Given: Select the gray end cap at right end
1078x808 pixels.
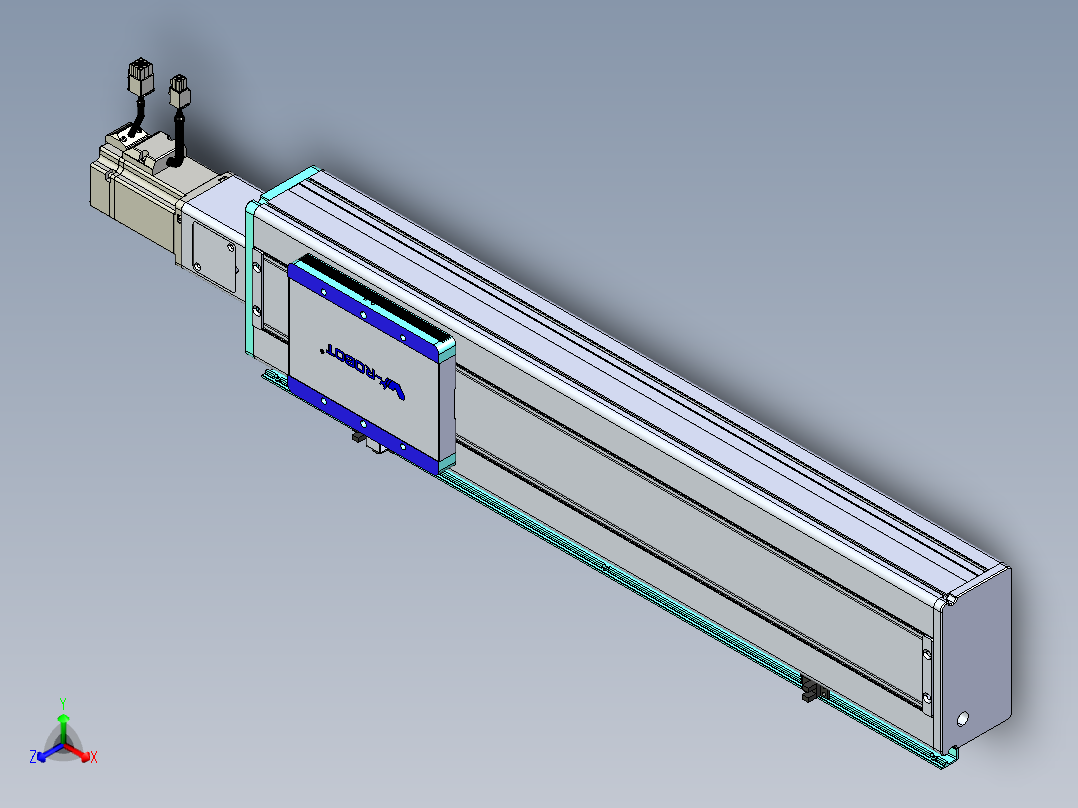Looking at the screenshot, I should coord(975,660).
